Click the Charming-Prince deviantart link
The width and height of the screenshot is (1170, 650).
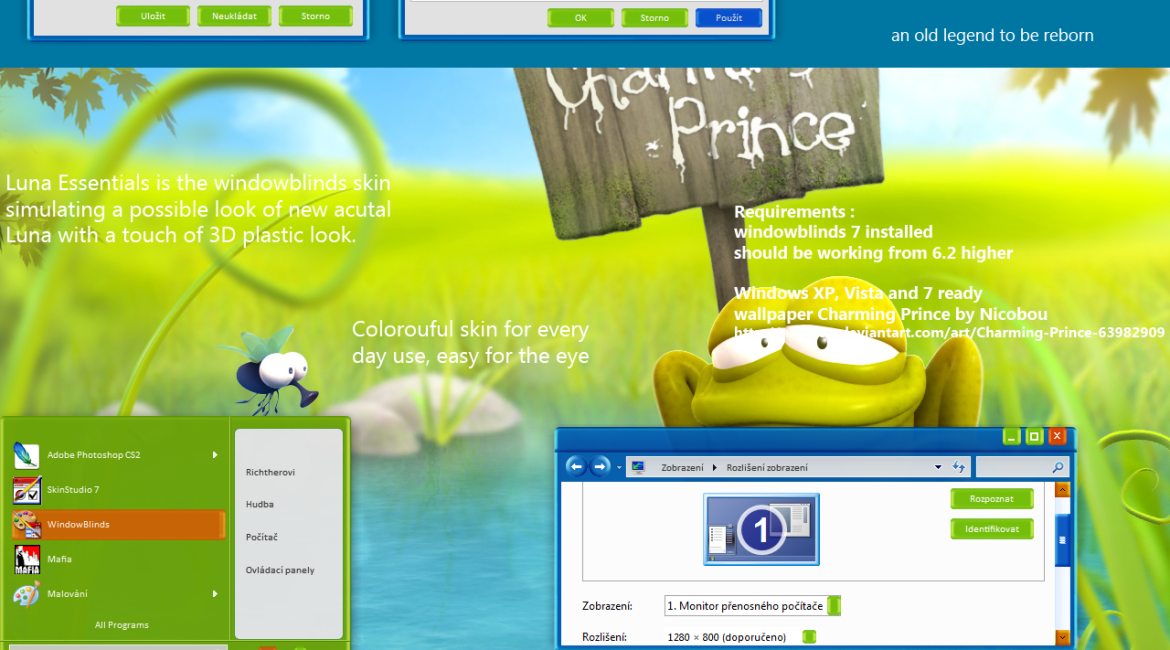948,333
